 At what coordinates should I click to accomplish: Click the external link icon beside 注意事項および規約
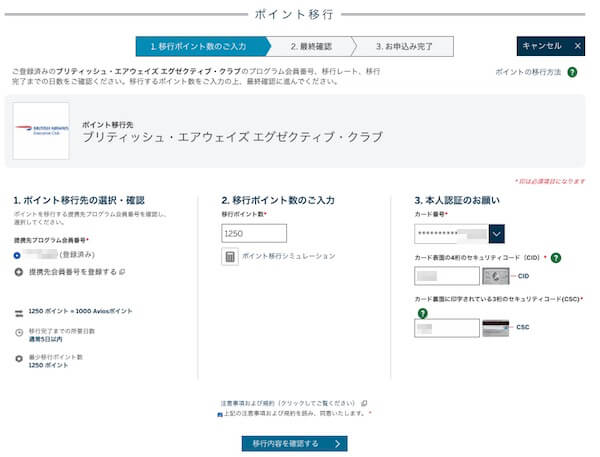[x=364, y=403]
